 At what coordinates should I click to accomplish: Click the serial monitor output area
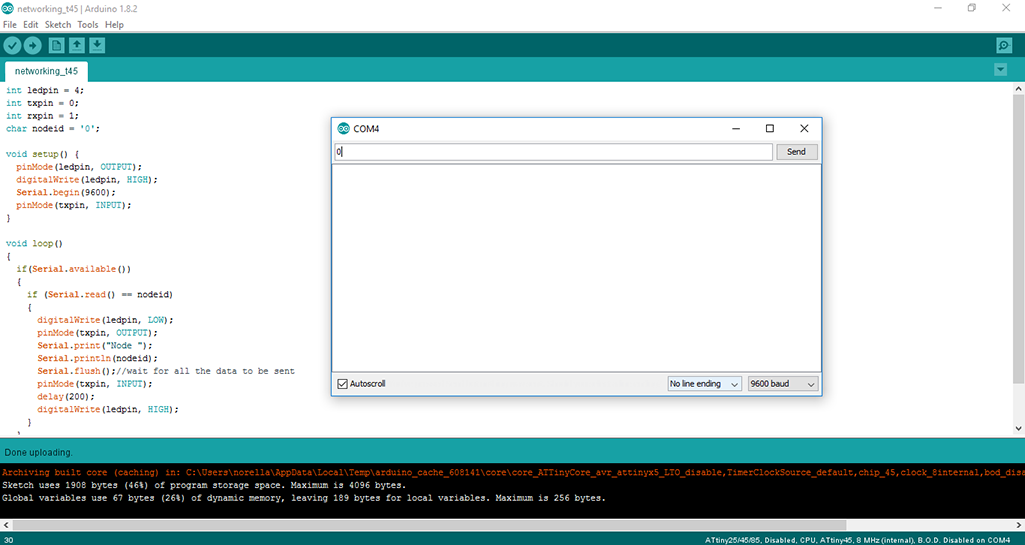[x=577, y=268]
